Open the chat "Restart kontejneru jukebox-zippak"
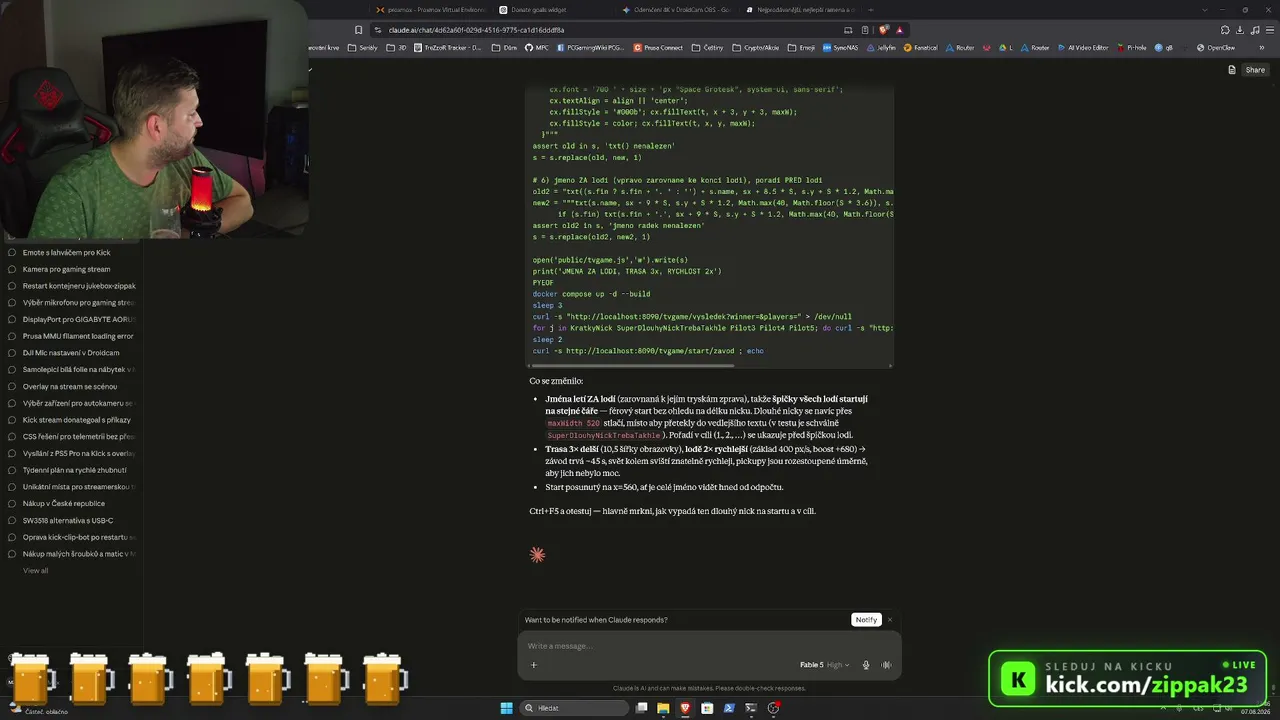 pyautogui.click(x=72, y=286)
